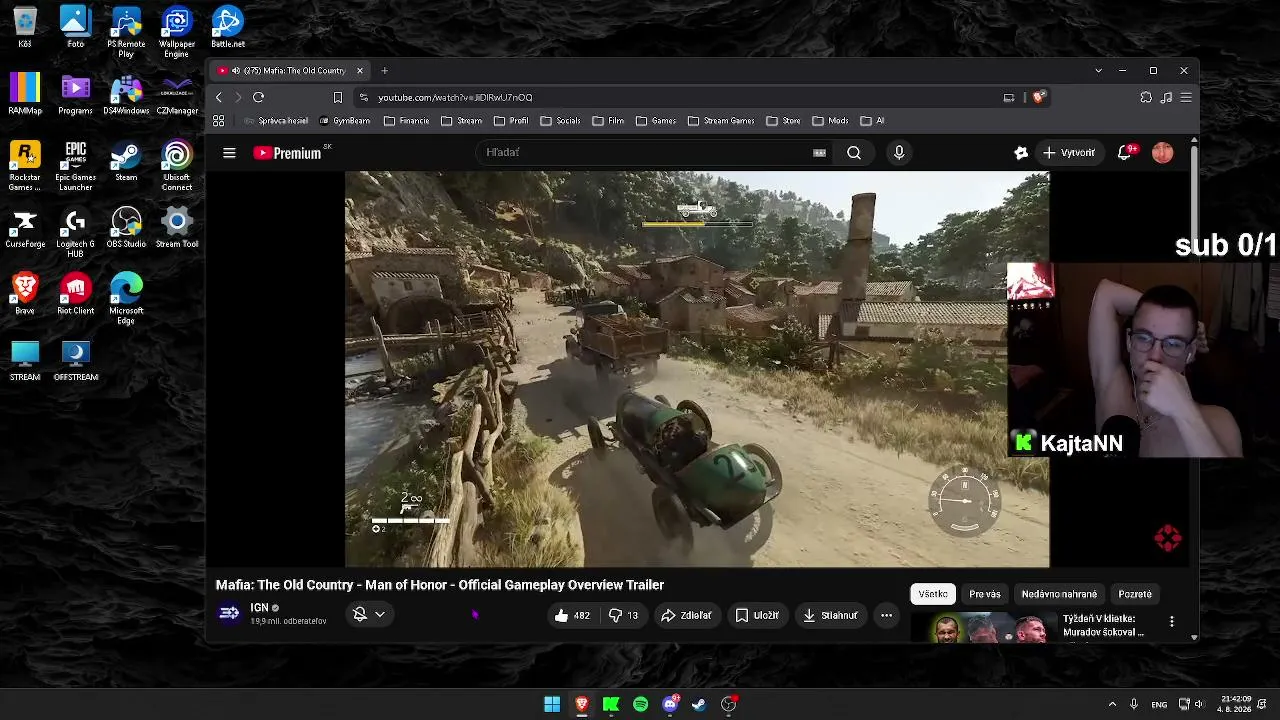Open the Windows Start menu
This screenshot has height=720, width=1280.
pyautogui.click(x=552, y=704)
